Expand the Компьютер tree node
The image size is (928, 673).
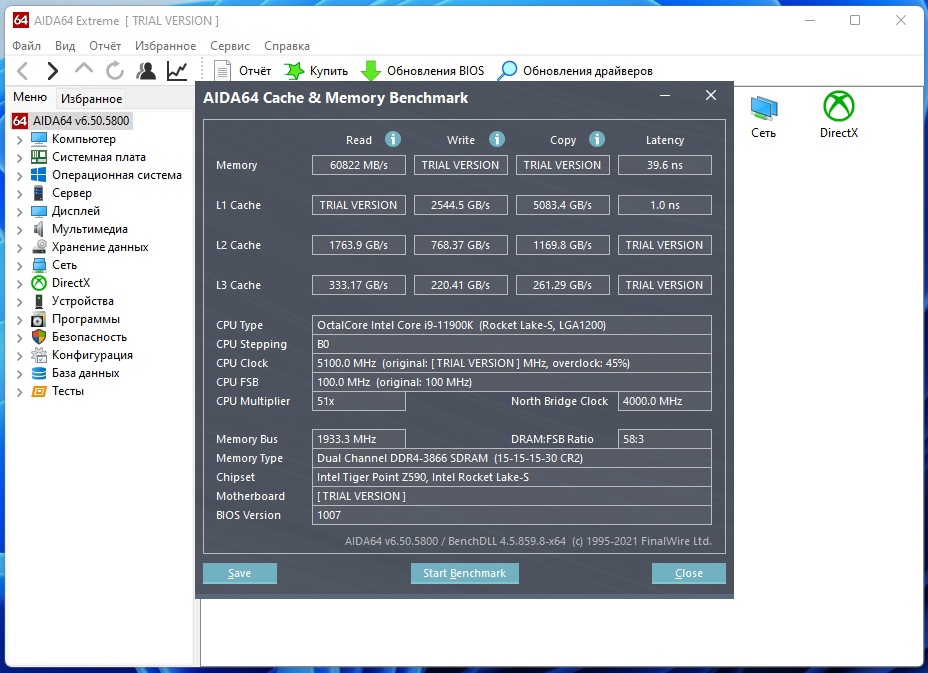[20, 140]
